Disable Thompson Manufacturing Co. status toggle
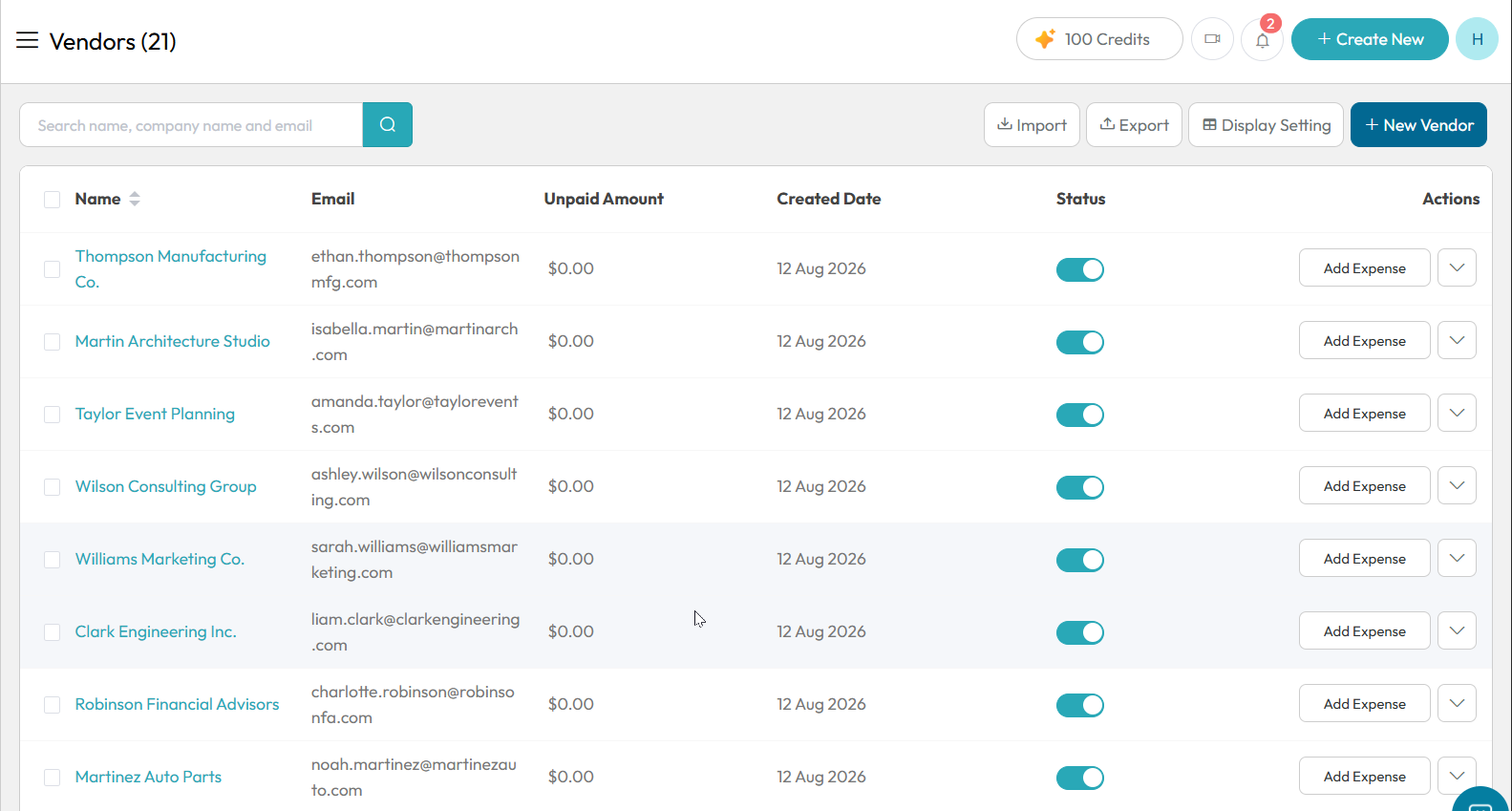The width and height of the screenshot is (1512, 811). click(1080, 269)
